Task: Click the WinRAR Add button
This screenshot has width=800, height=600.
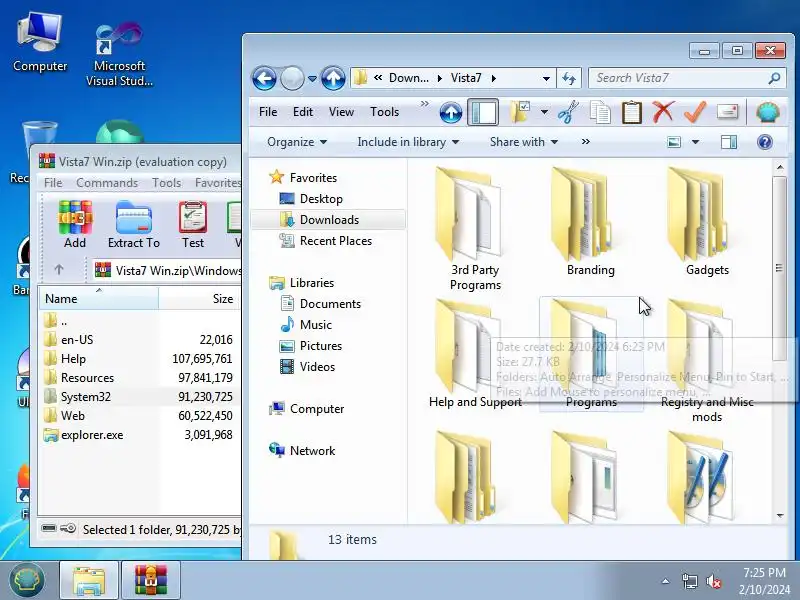Action: coord(74,224)
